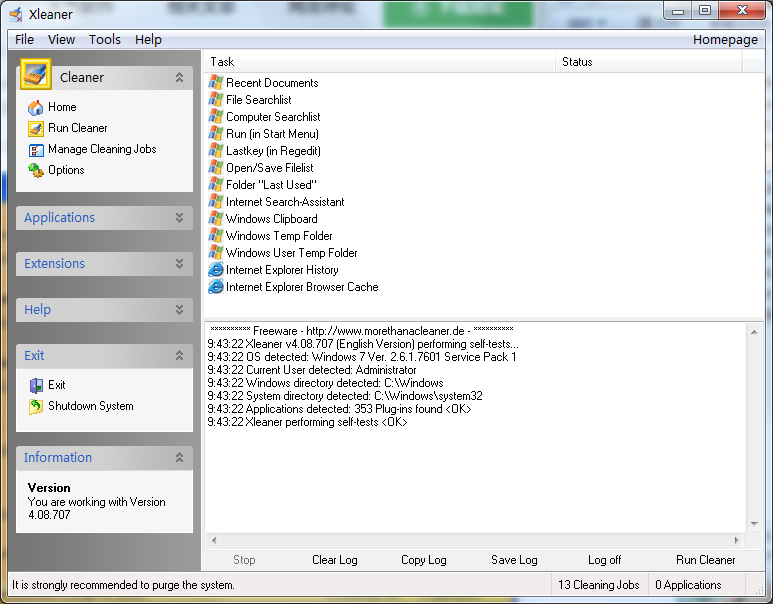This screenshot has height=604, width=773.
Task: Click the log horizontal scroll left arrow
Action: (x=214, y=540)
